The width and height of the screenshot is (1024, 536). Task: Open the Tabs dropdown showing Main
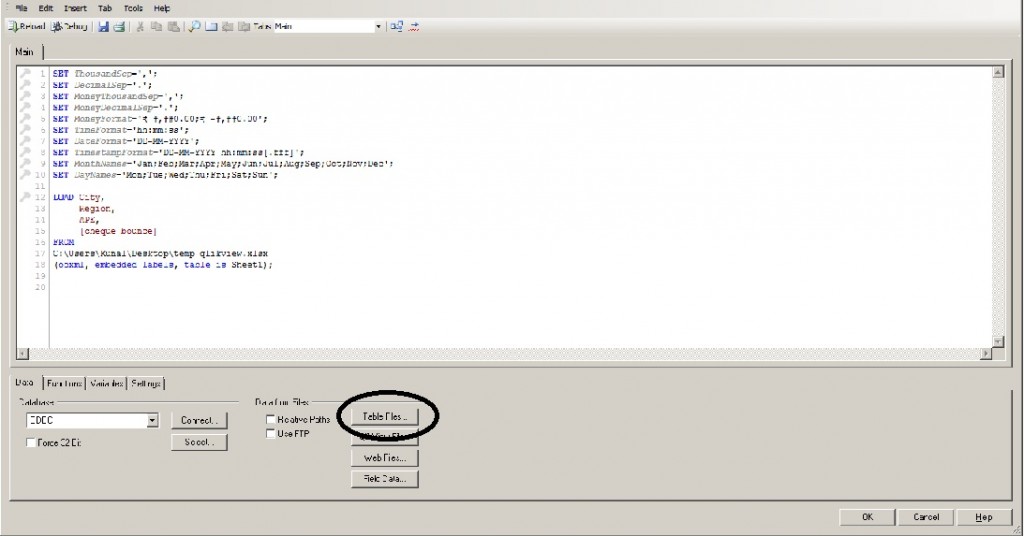[x=378, y=26]
